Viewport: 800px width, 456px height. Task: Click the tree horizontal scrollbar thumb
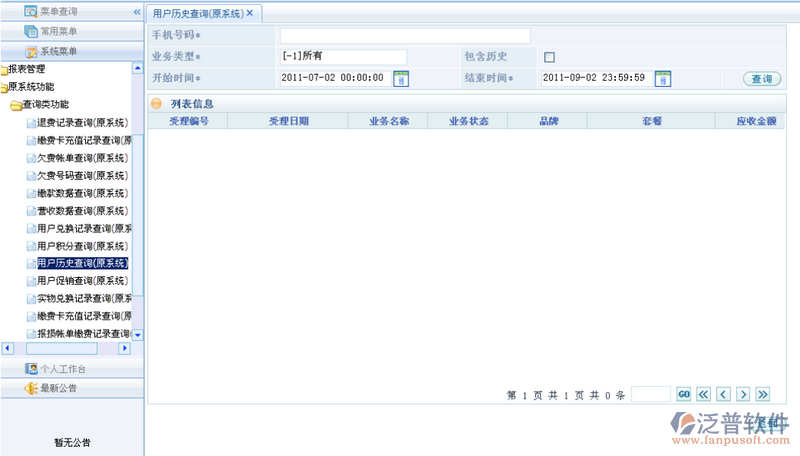(62, 348)
